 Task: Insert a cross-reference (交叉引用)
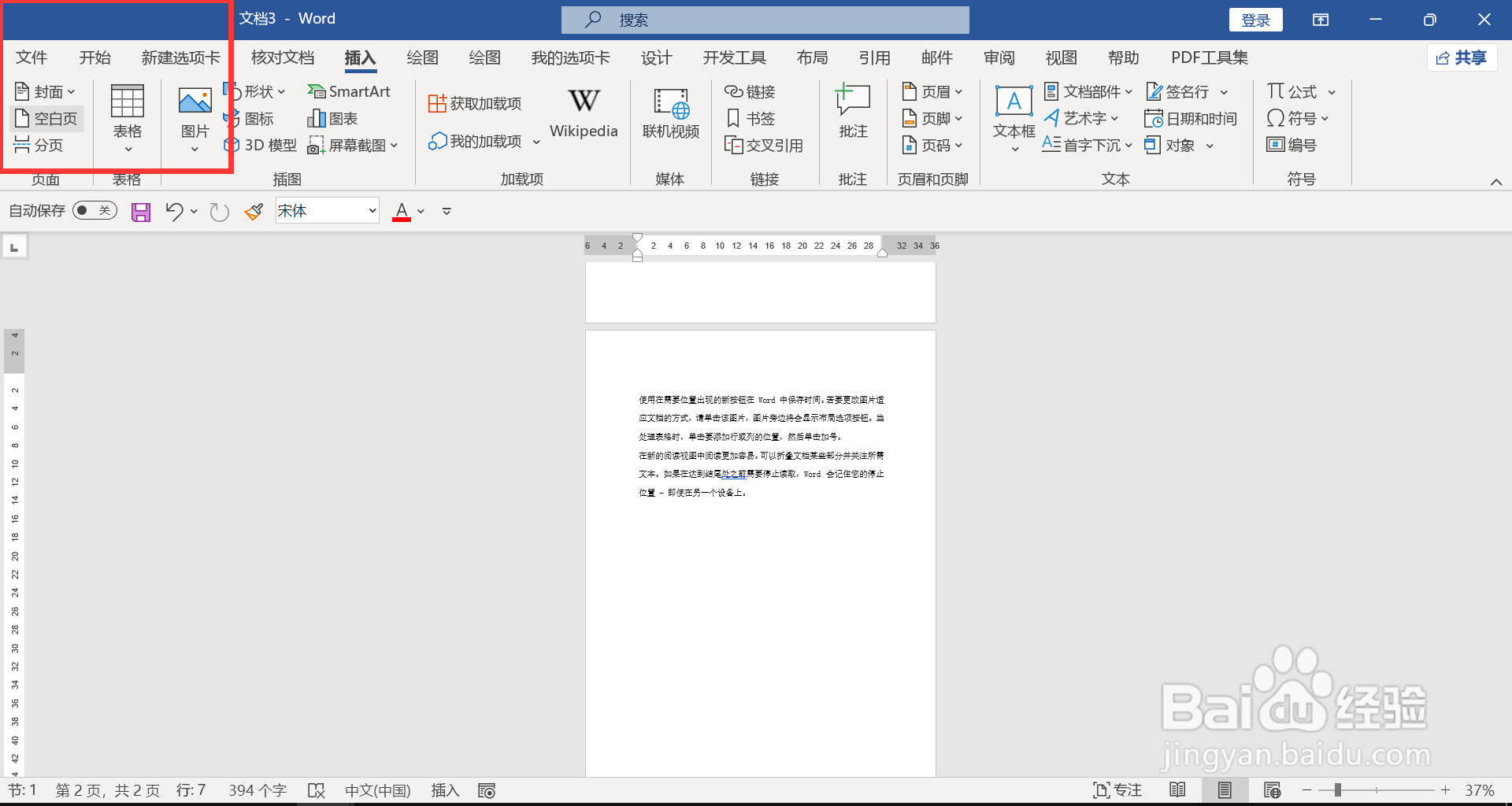[x=763, y=146]
